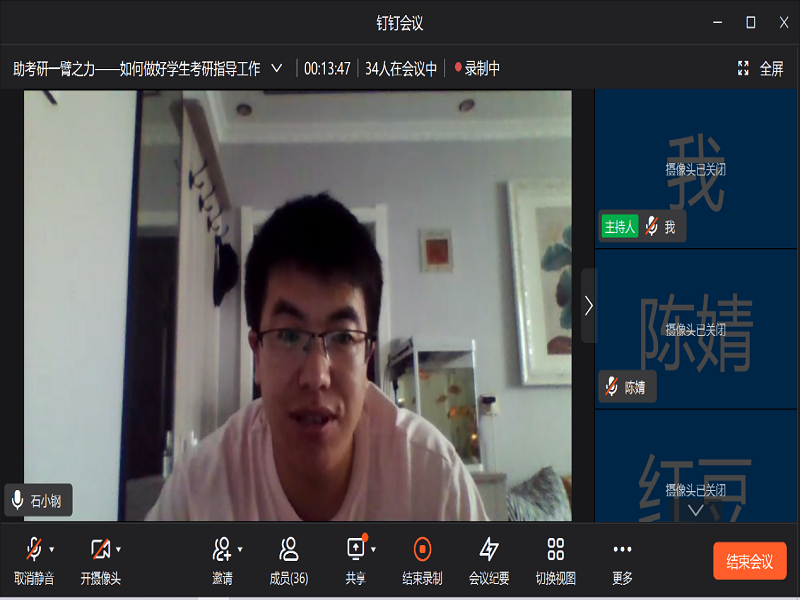Open camera options arrow beside 开摄像头
800x600 pixels.
[118, 549]
